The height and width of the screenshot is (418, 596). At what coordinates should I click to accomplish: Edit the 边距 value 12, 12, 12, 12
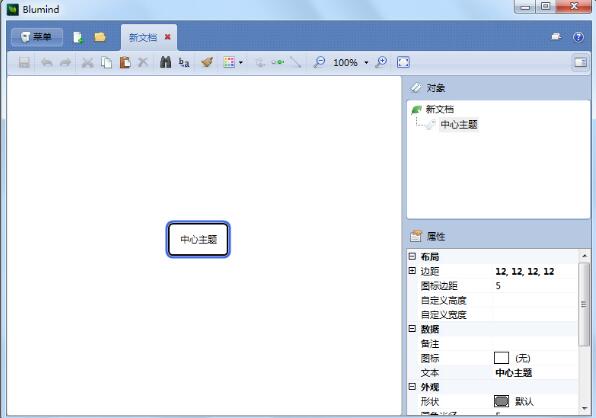[525, 271]
